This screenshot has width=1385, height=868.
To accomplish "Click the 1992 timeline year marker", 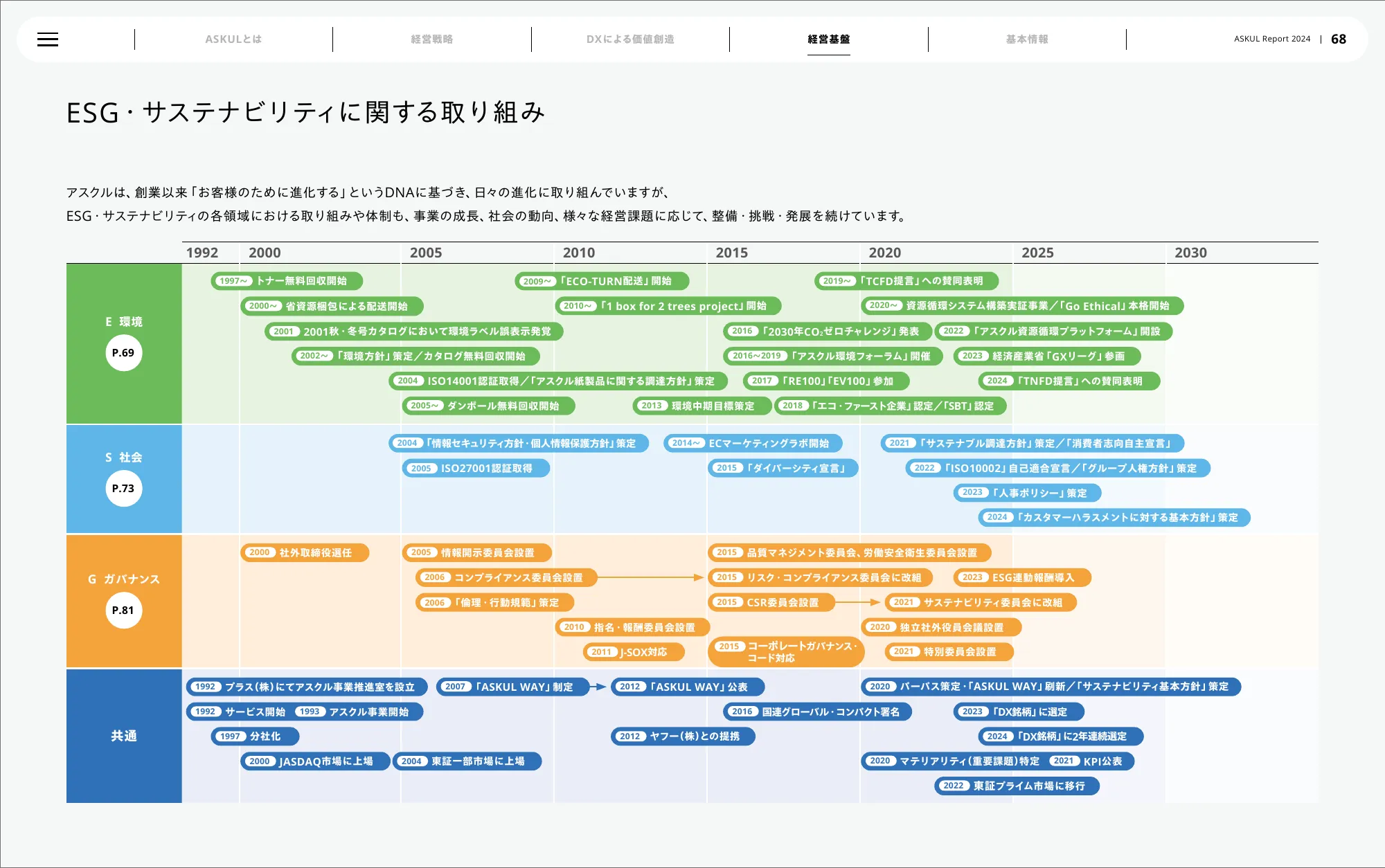I will [202, 253].
